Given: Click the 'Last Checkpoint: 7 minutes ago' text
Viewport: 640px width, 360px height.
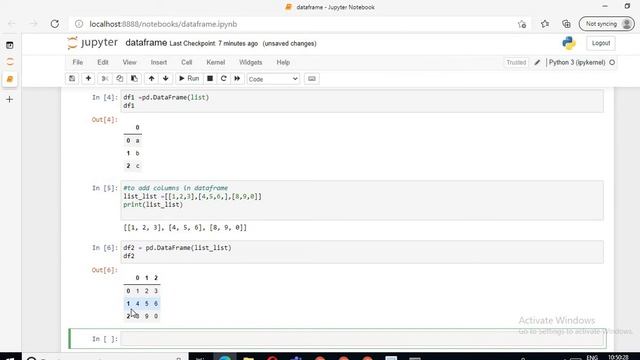Looking at the screenshot, I should pyautogui.click(x=213, y=43).
